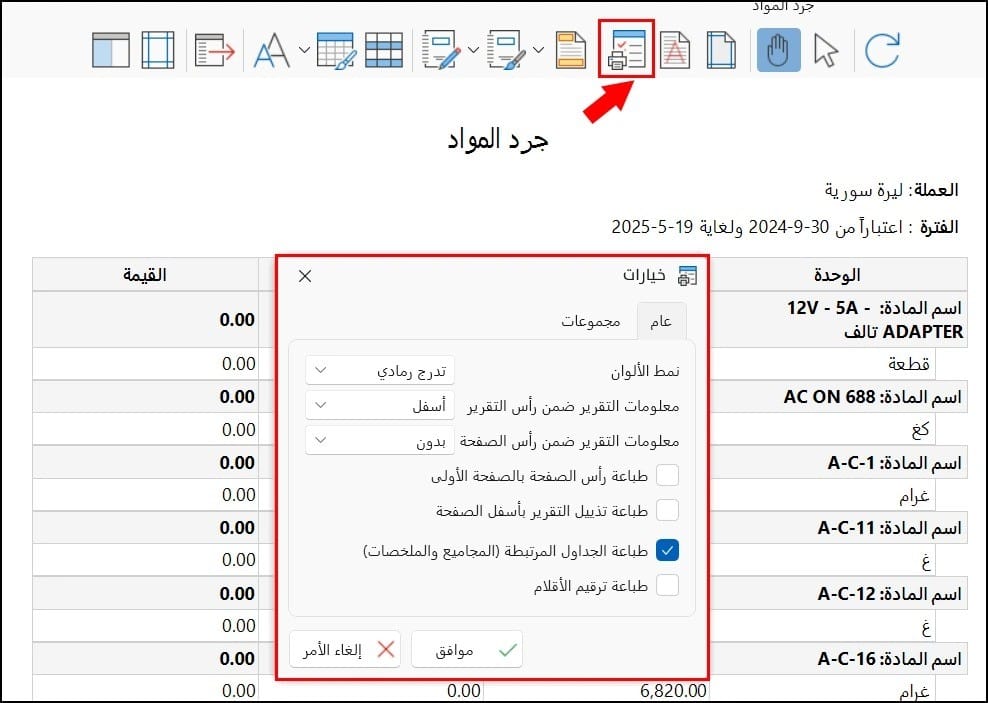Click the first layout panel toolbar icon
The image size is (988, 703).
[110, 50]
